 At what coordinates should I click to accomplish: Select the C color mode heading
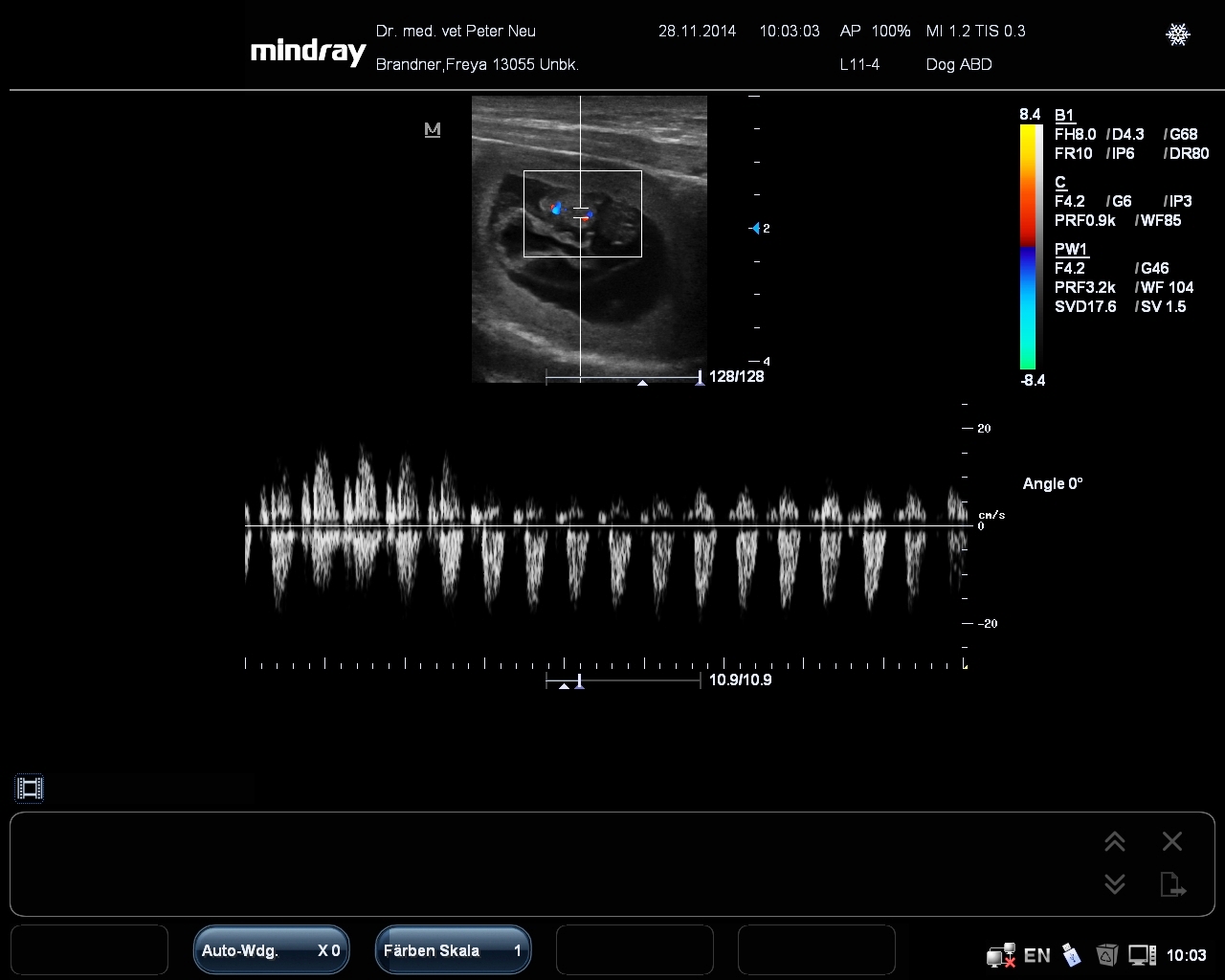[1060, 182]
